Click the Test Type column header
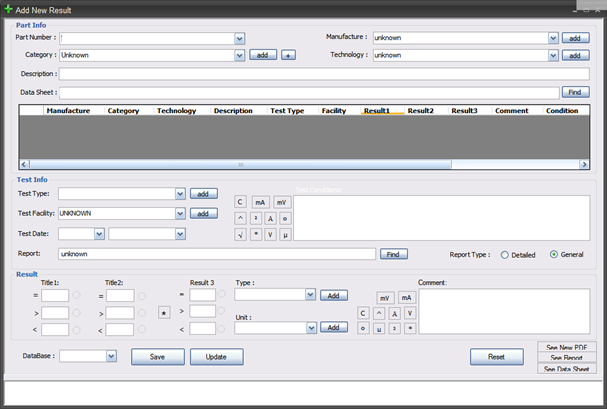The image size is (607, 409). tap(288, 111)
